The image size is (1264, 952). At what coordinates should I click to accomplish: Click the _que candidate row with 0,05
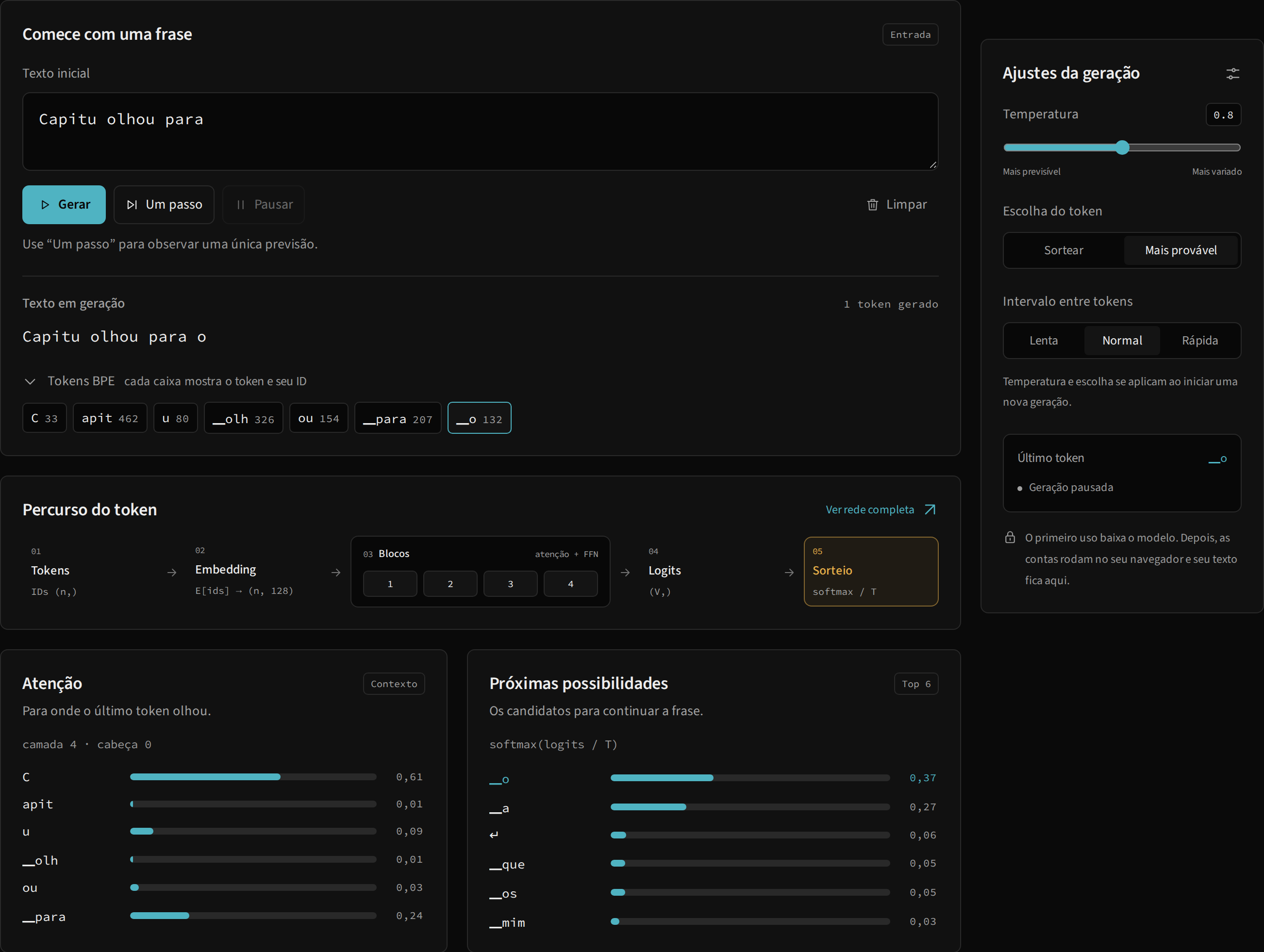click(x=713, y=864)
